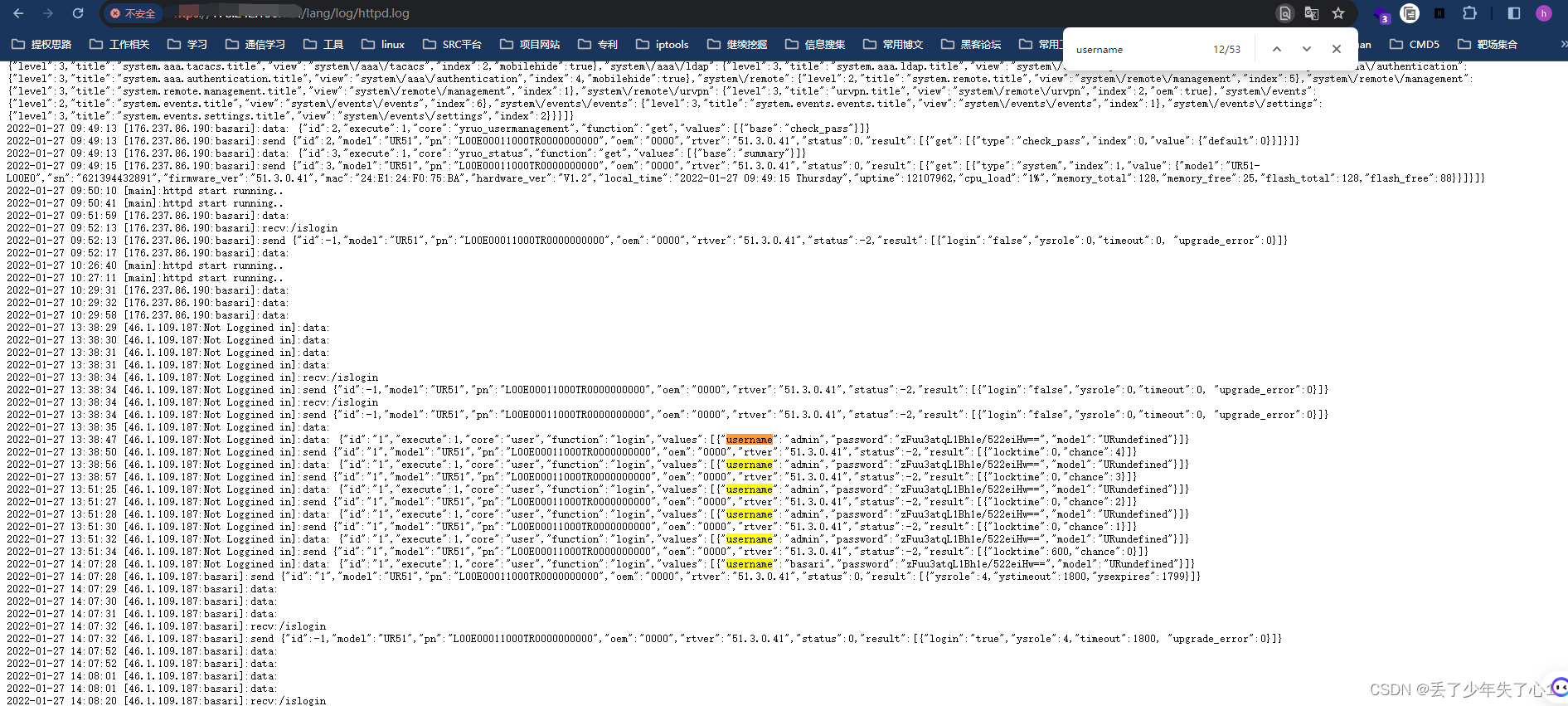Viewport: 1568px width, 706px height.
Task: Open the SRC平台 bookmark folder
Action: click(x=452, y=44)
